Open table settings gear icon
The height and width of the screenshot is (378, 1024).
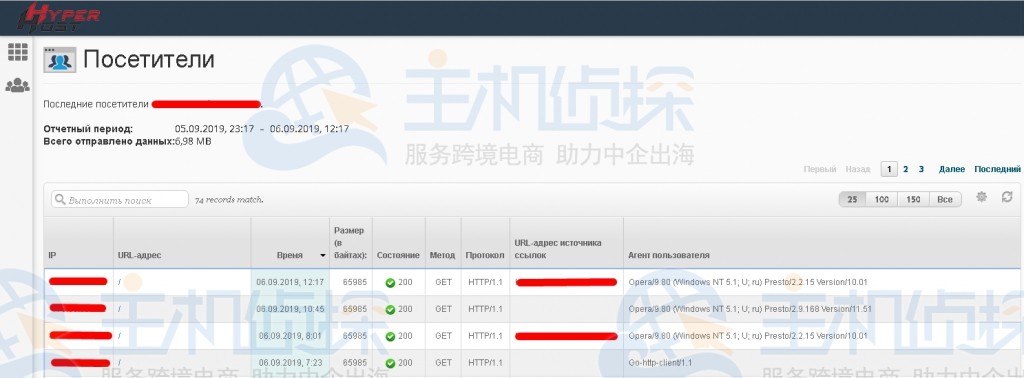click(981, 197)
